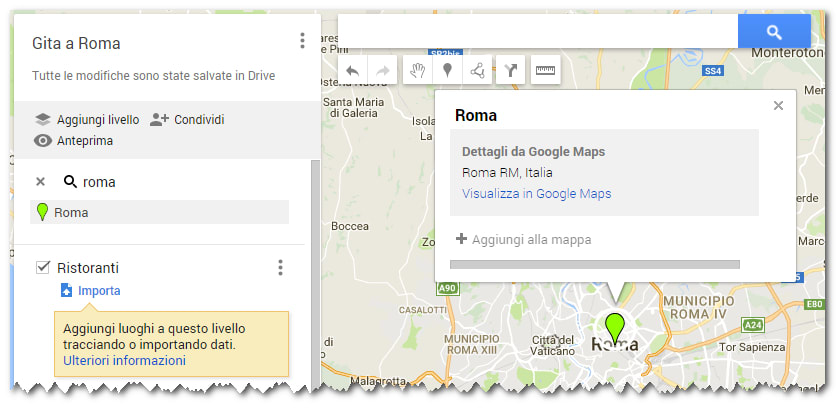
Task: Click the CASALOTTI map label
Action: pos(423,310)
